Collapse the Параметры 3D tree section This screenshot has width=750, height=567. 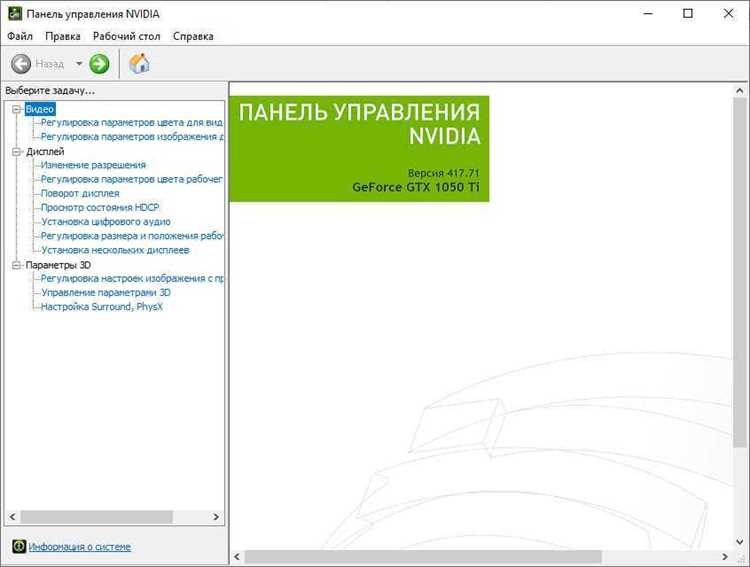(17, 265)
